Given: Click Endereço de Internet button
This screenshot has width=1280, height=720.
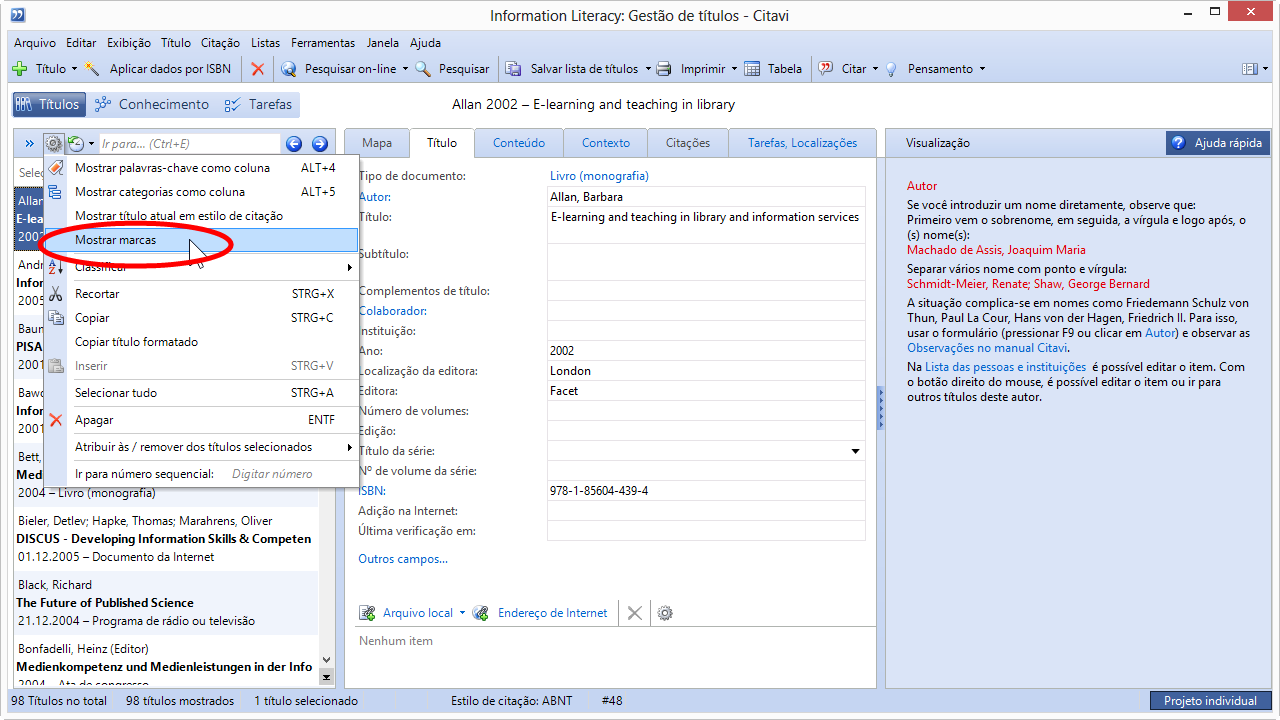Looking at the screenshot, I should click(x=540, y=613).
